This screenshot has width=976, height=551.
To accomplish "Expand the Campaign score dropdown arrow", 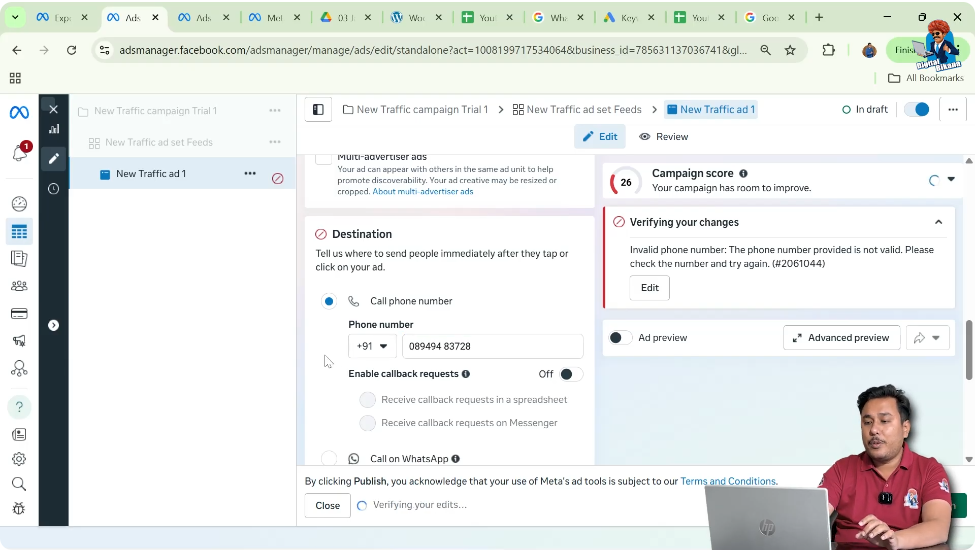I will tap(951, 179).
